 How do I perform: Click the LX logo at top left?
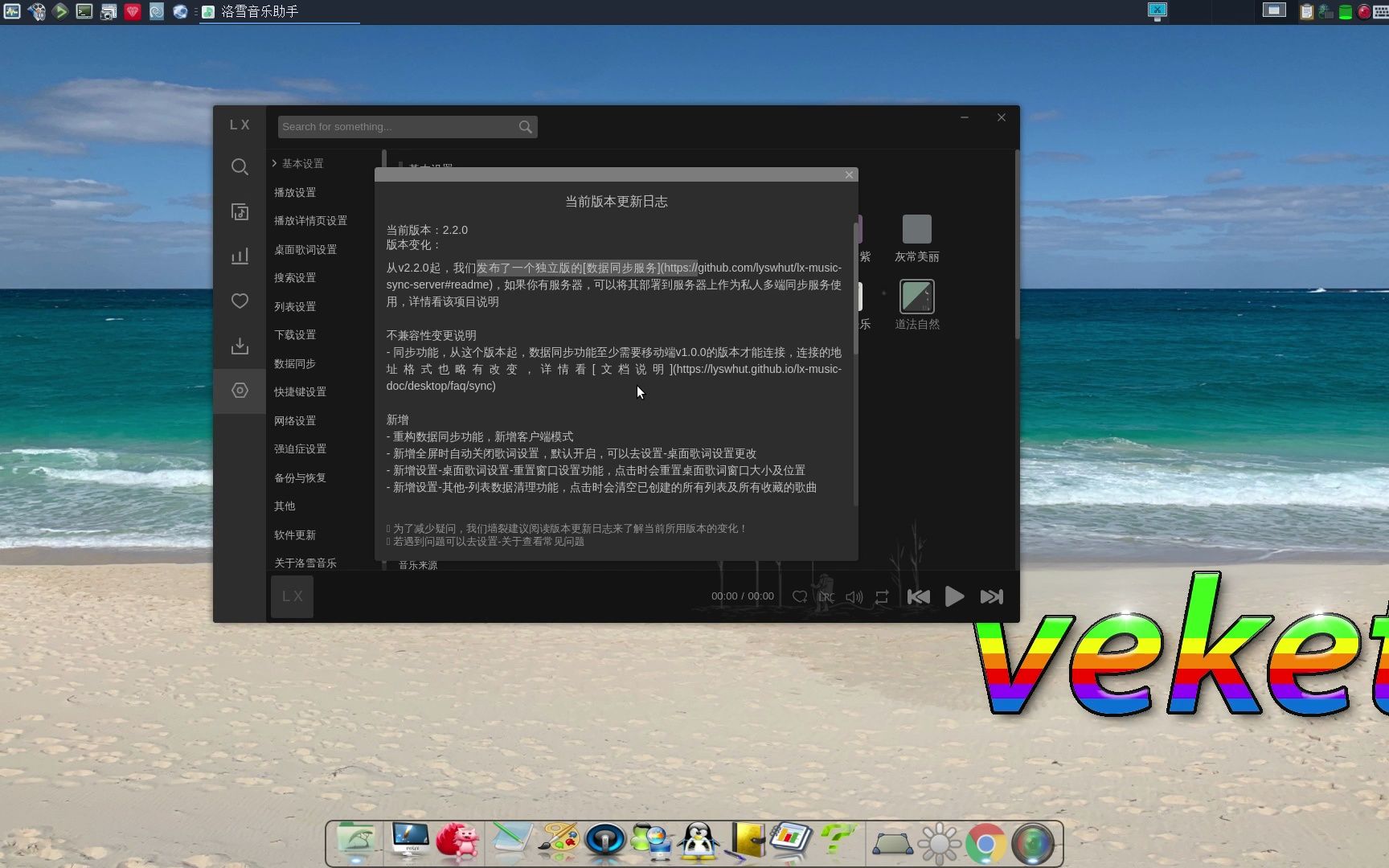[x=240, y=125]
